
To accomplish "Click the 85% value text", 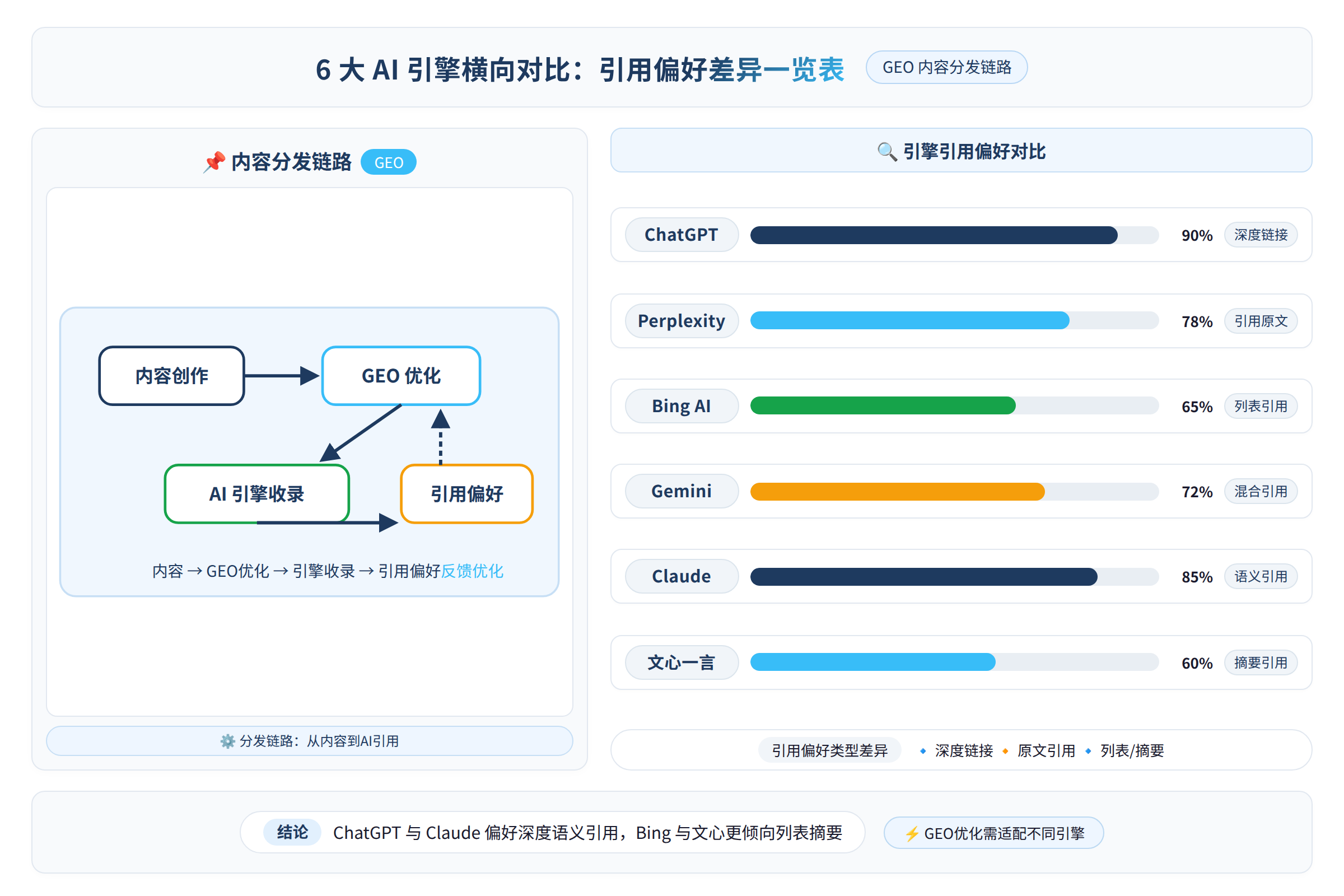I will point(1197,577).
